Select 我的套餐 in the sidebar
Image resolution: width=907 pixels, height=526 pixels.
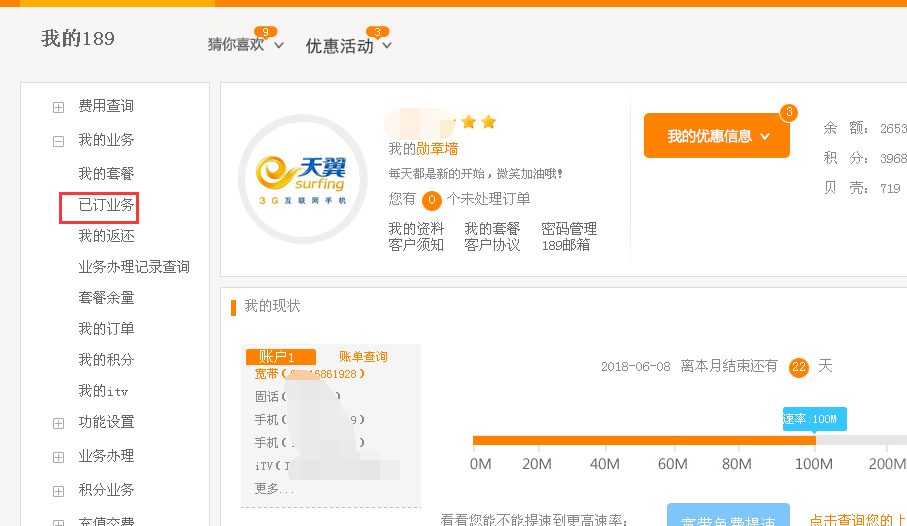coord(106,174)
